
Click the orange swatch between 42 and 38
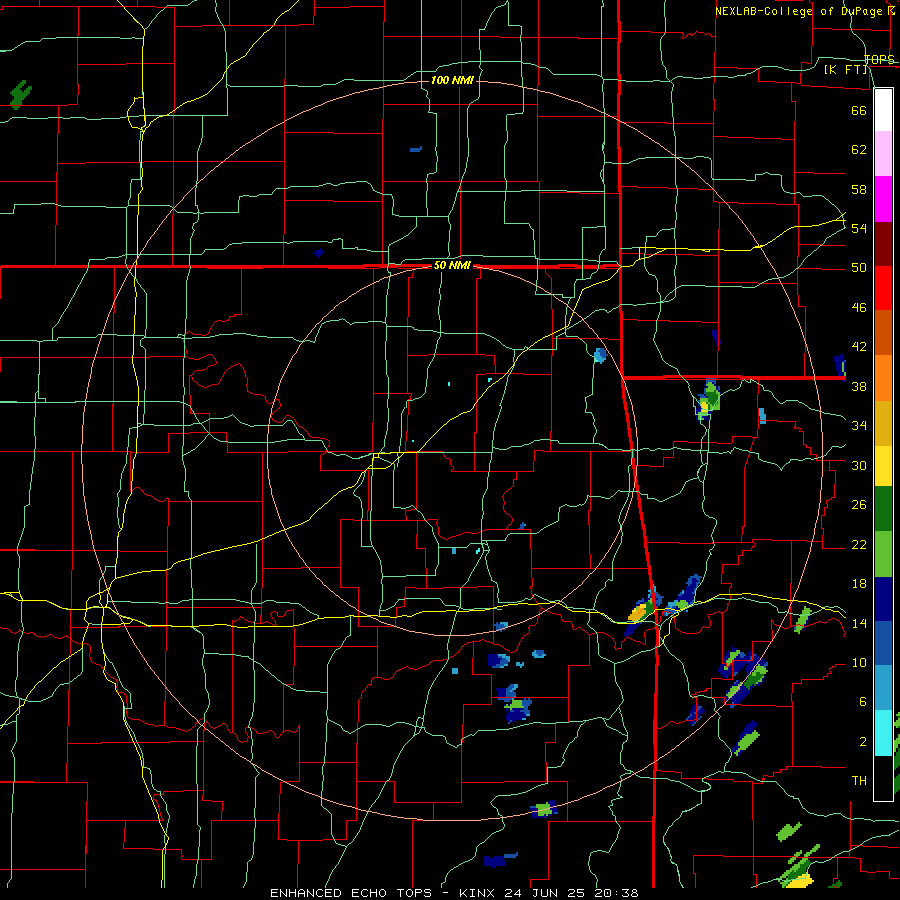[883, 378]
